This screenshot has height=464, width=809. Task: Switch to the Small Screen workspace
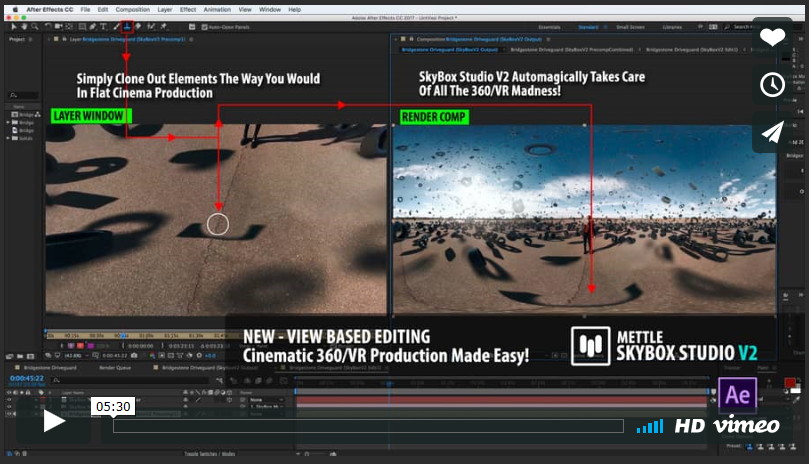[630, 27]
